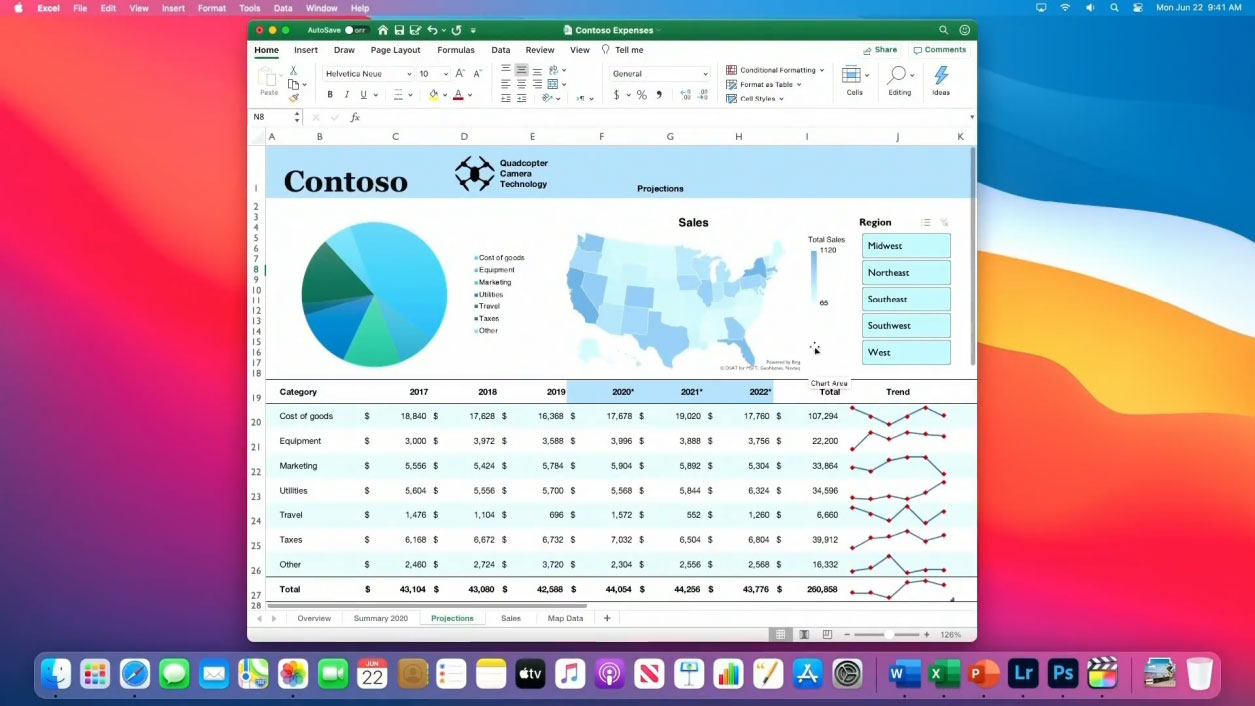This screenshot has width=1255, height=706.
Task: Open the Page Layout ribbon tab
Action: tap(395, 50)
